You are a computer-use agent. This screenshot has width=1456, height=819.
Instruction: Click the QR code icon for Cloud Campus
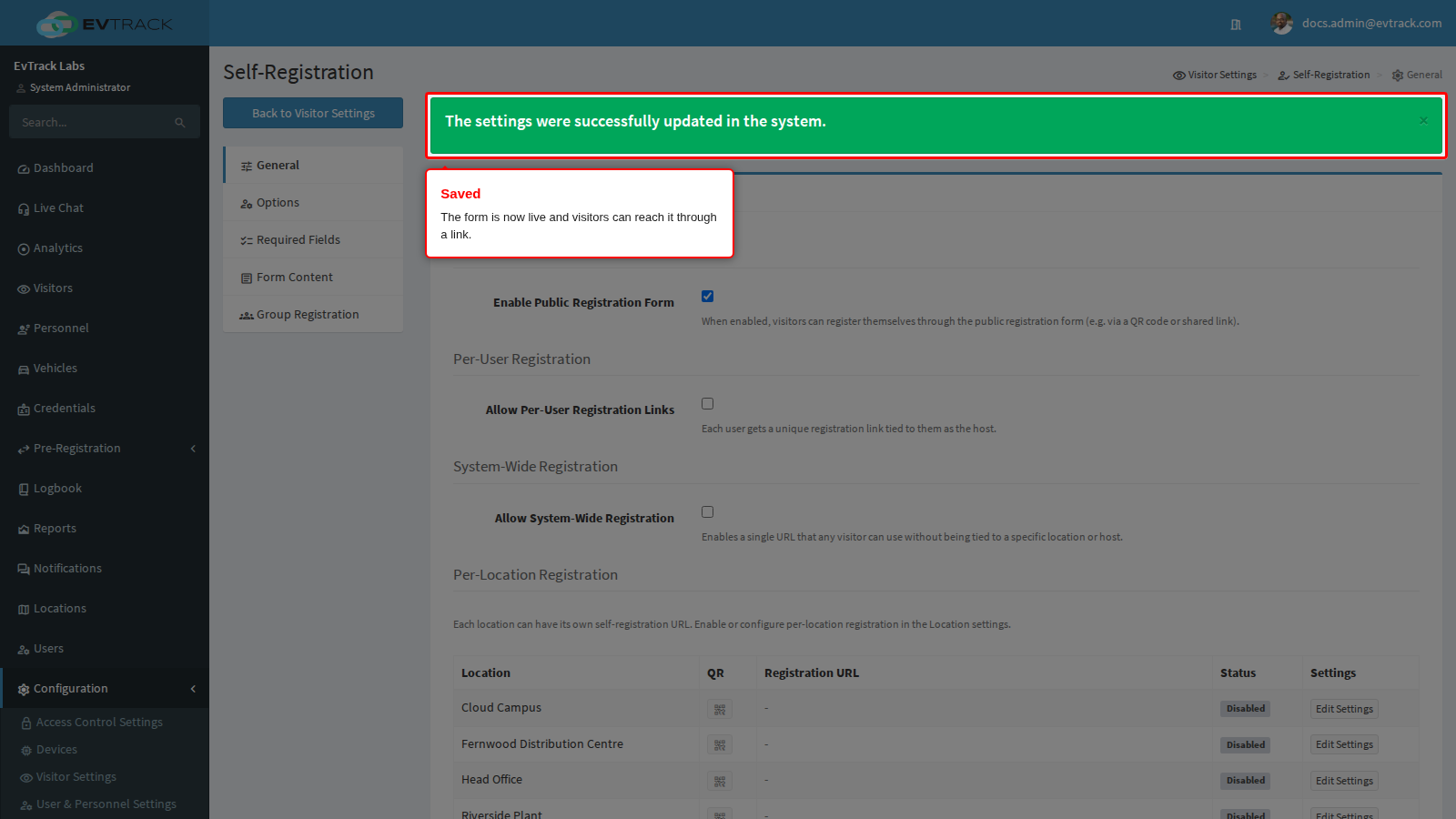point(720,709)
